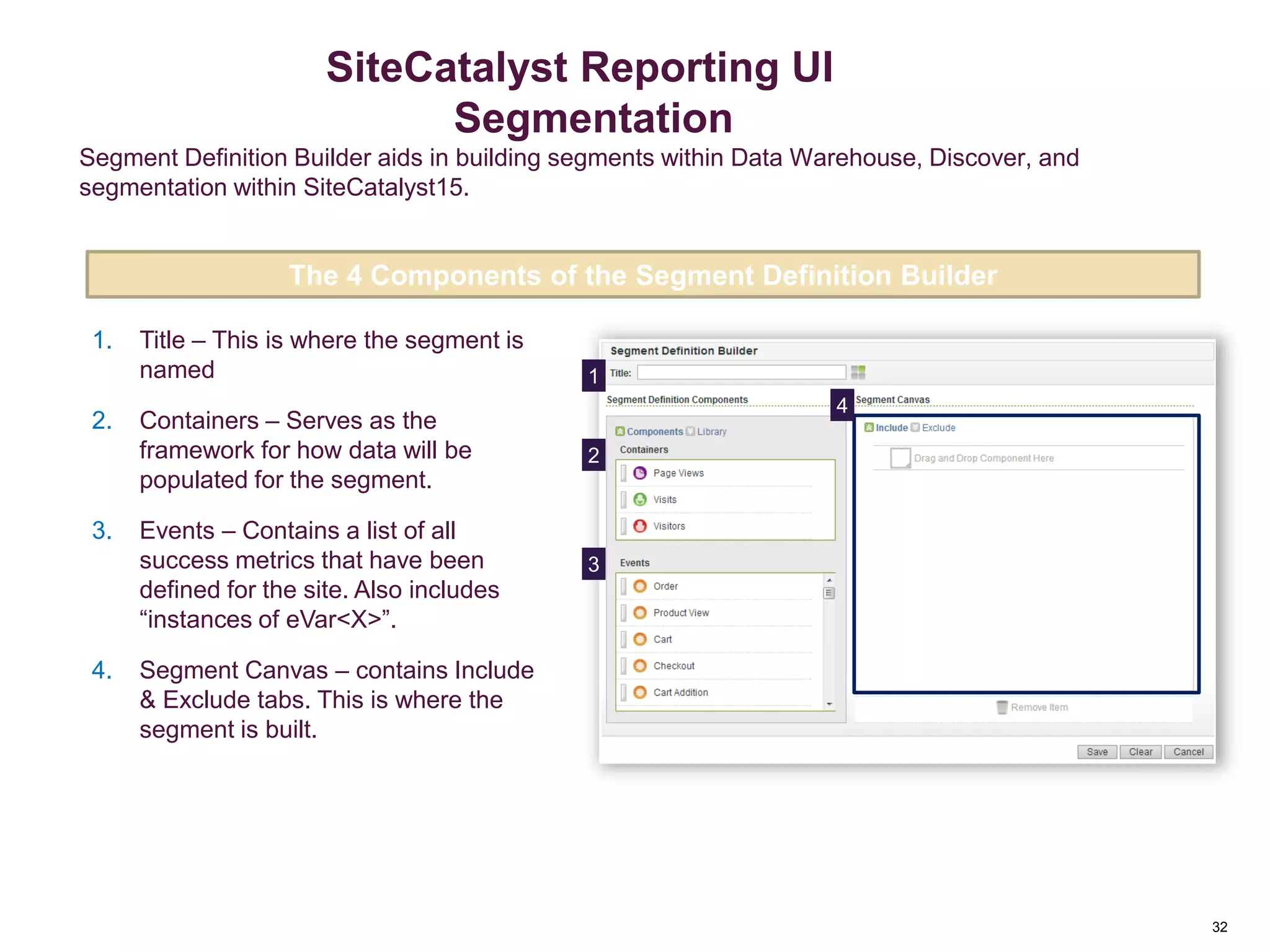This screenshot has height=952, width=1270.
Task: Click the Checkout event icon
Action: (640, 666)
